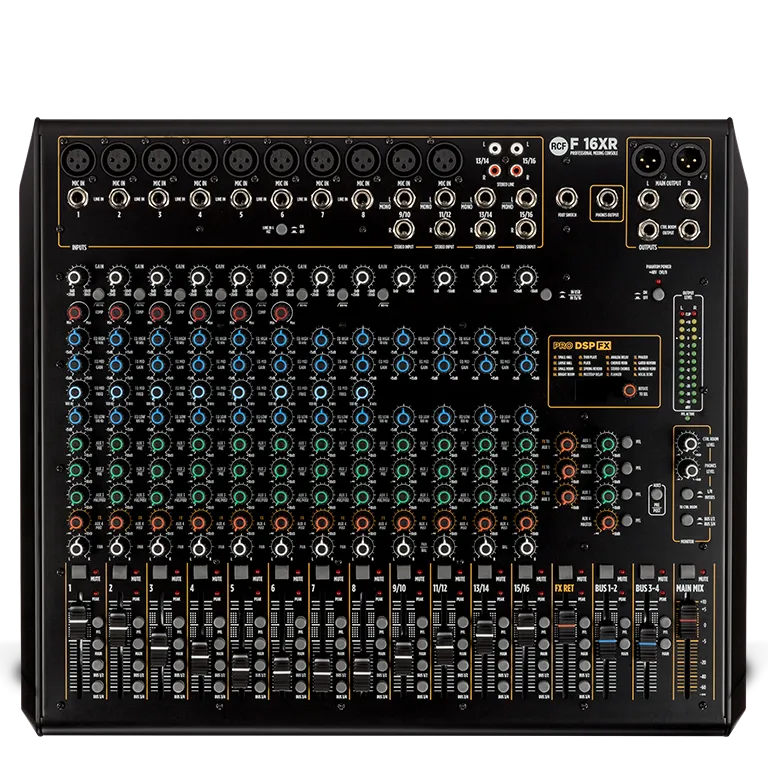This screenshot has height=768, width=768.
Task: Grab the channel 1 fader
Action: click(x=77, y=621)
